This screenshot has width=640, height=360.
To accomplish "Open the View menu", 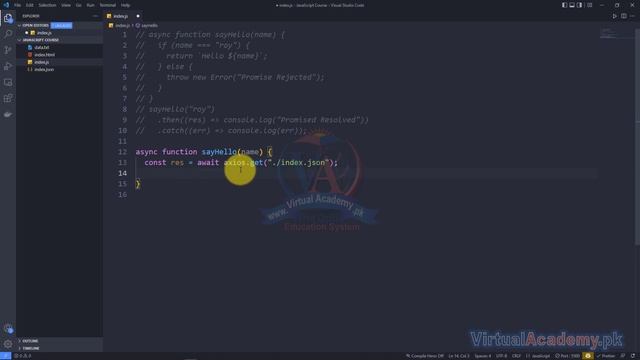I will click(x=66, y=5).
